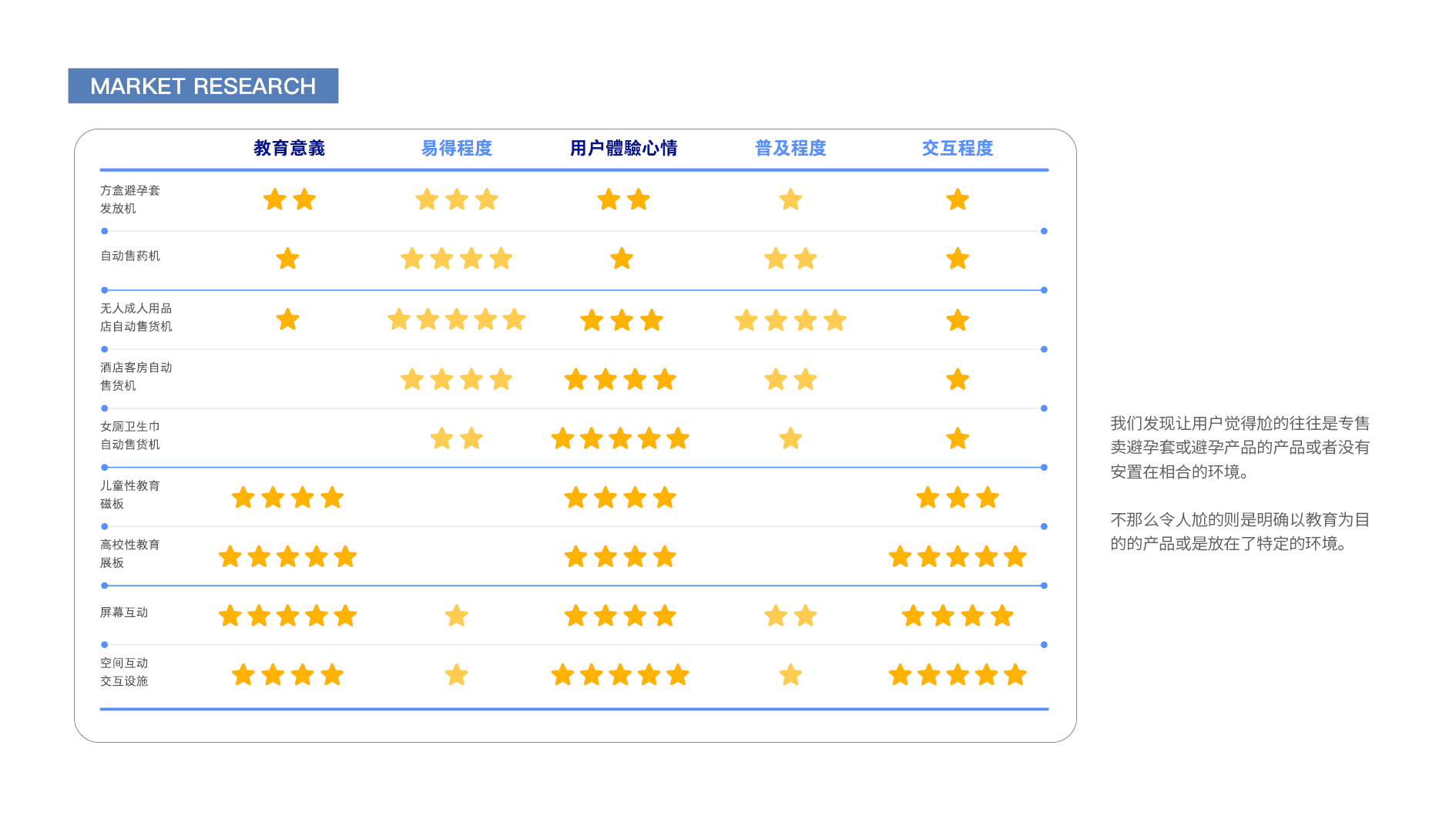The width and height of the screenshot is (1456, 819).
Task: Select the 普及程度 column header
Action: (x=790, y=148)
